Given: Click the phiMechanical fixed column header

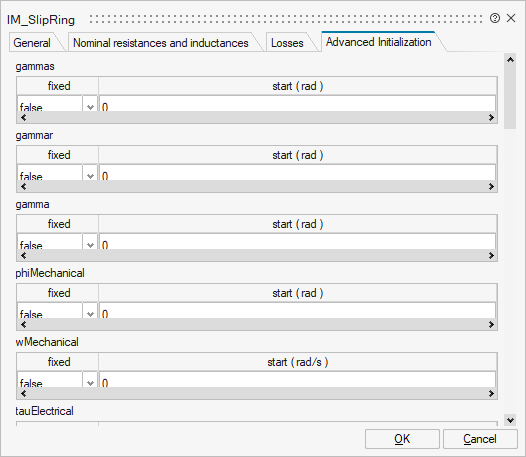Looking at the screenshot, I should pos(58,293).
